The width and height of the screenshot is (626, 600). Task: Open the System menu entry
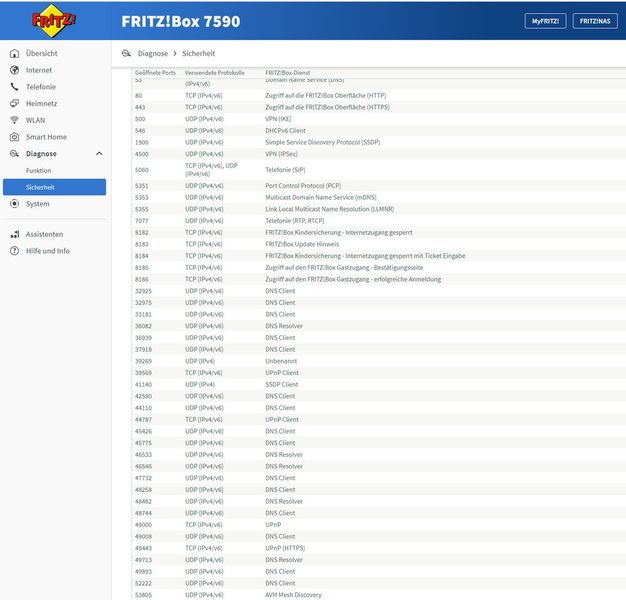click(38, 204)
